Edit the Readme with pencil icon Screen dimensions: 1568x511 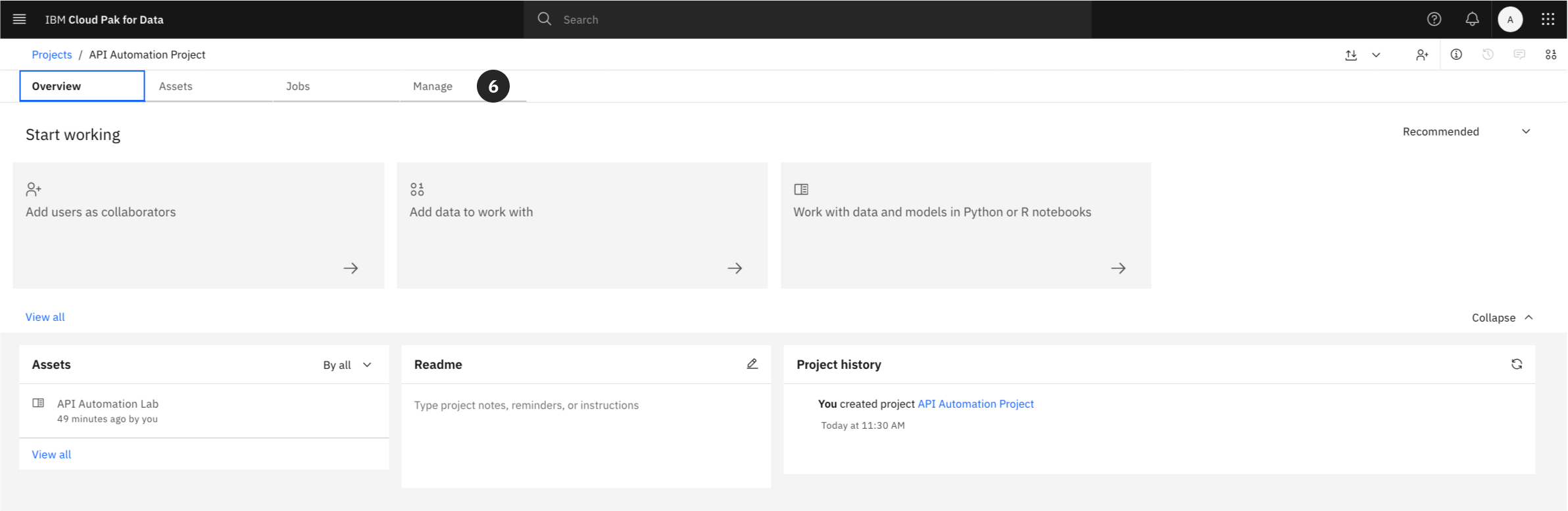752,364
